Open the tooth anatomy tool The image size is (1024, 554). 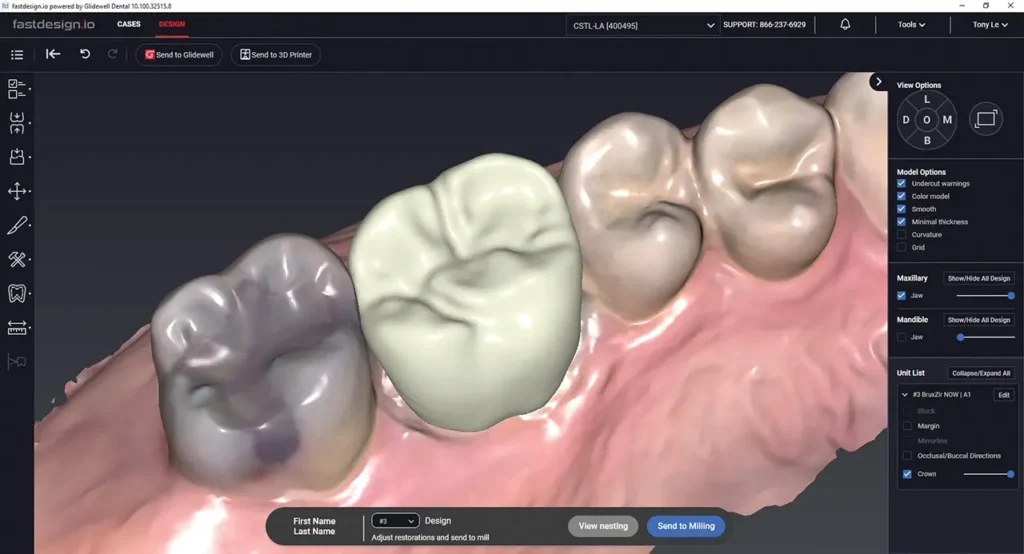(17, 293)
